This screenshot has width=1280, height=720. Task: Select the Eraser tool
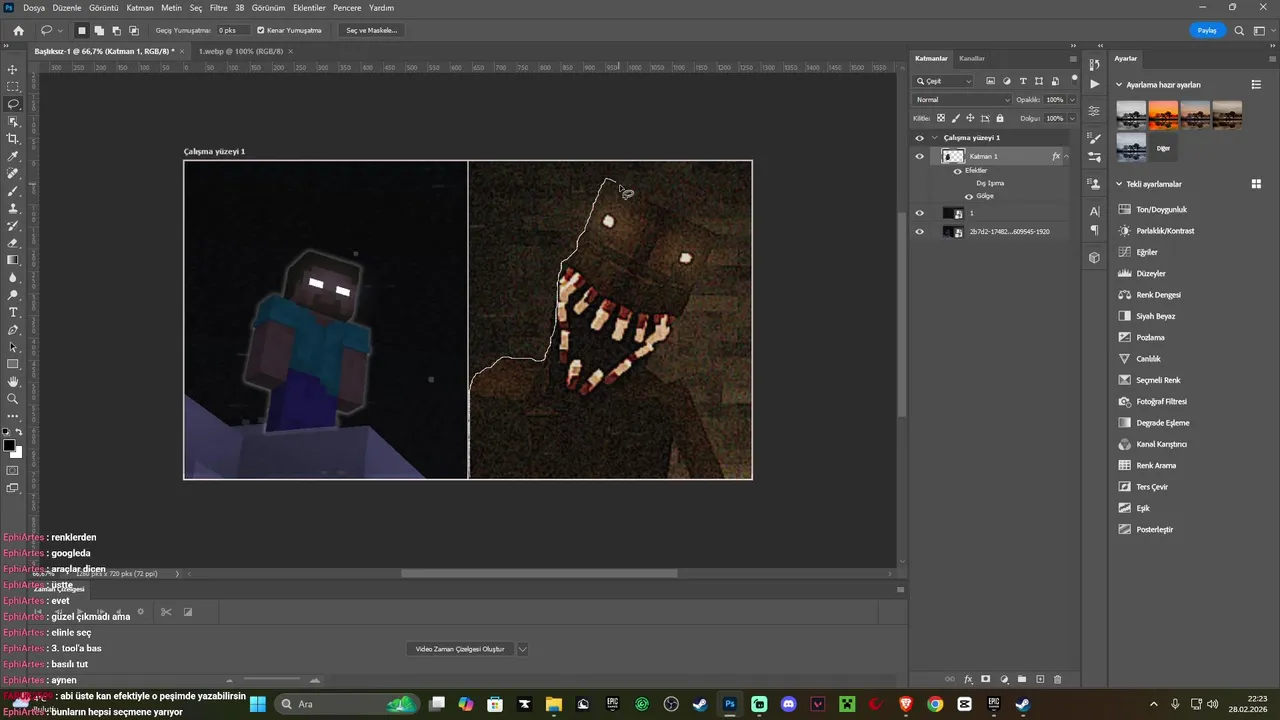point(13,243)
